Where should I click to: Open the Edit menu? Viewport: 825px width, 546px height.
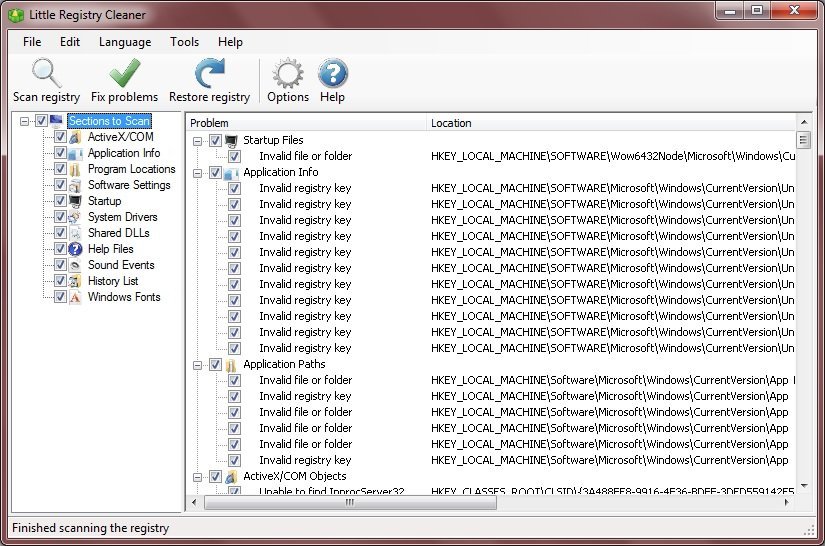[70, 42]
